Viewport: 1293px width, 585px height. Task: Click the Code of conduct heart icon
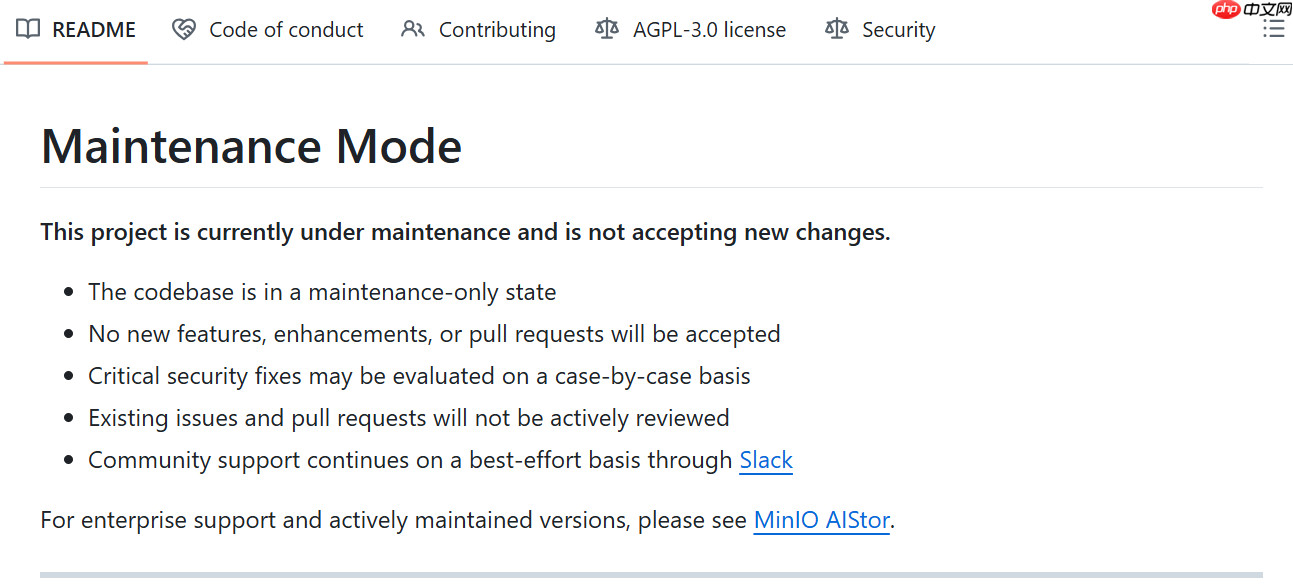(x=184, y=29)
